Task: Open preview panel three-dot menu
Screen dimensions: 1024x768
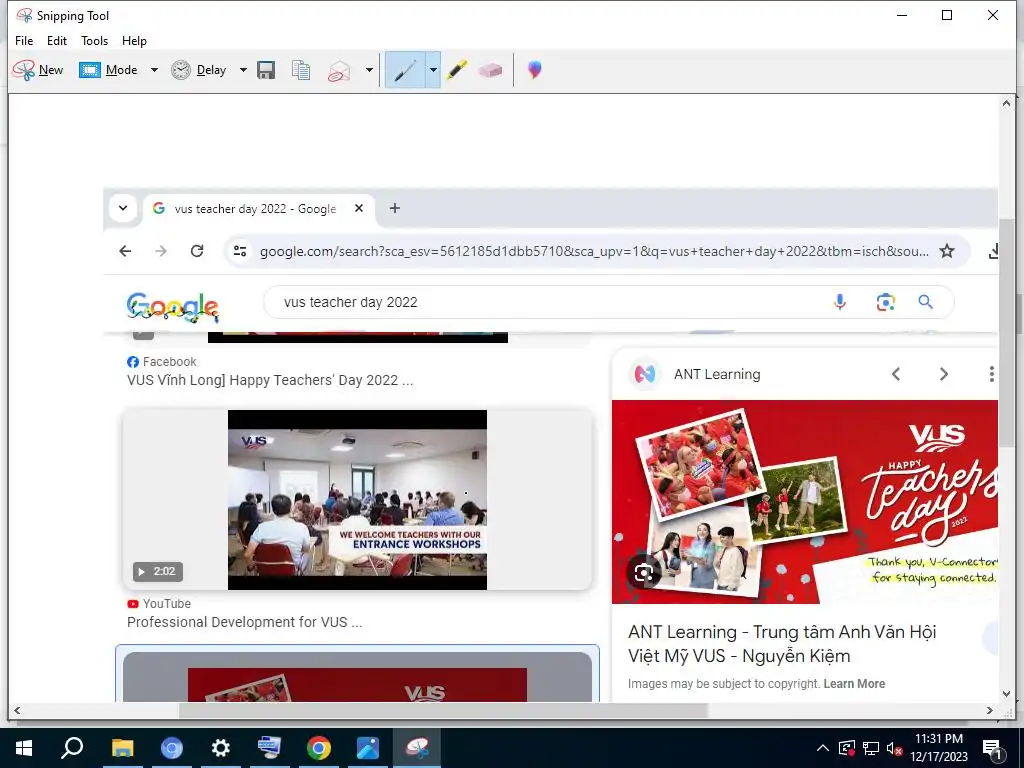Action: point(991,374)
